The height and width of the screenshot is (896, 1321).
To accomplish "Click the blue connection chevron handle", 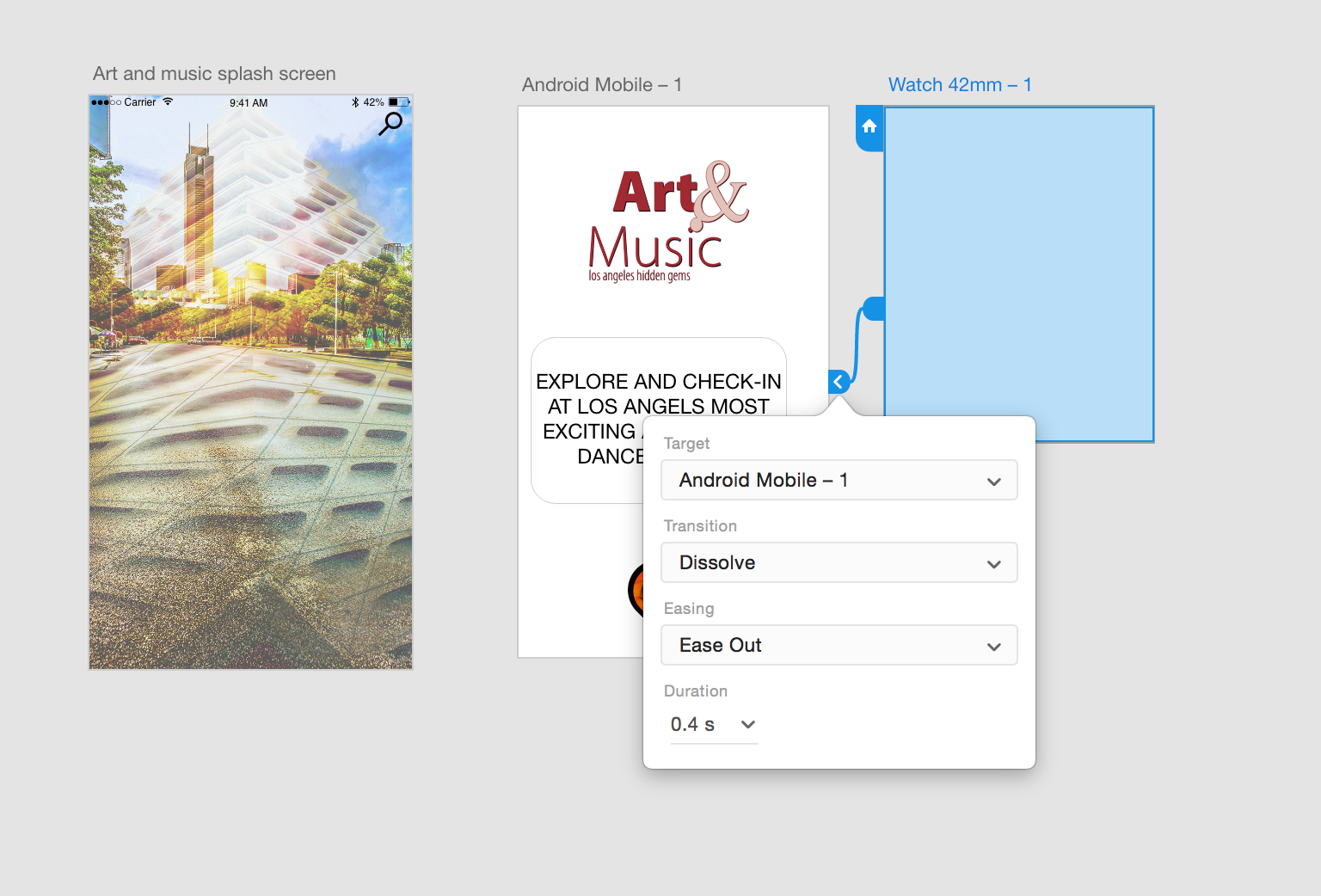I will (839, 381).
